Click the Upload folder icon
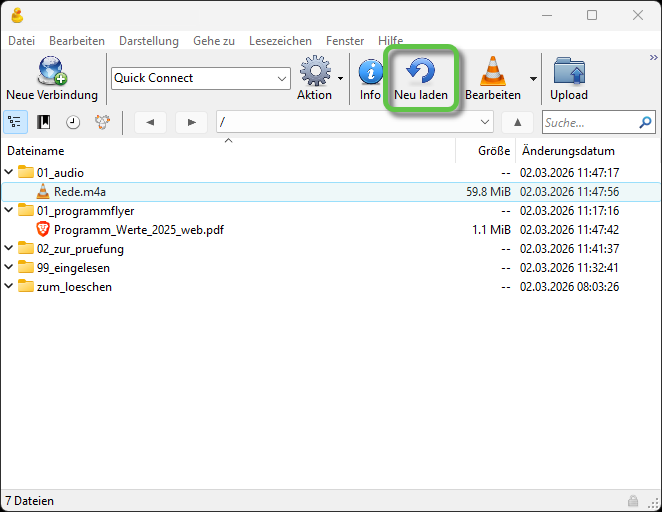 [569, 78]
